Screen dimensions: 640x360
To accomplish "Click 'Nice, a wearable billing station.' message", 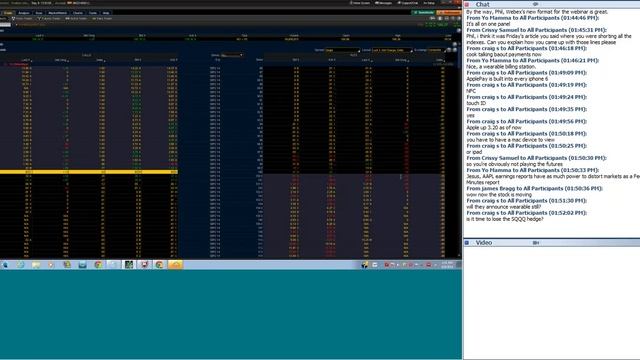I will [x=500, y=67].
